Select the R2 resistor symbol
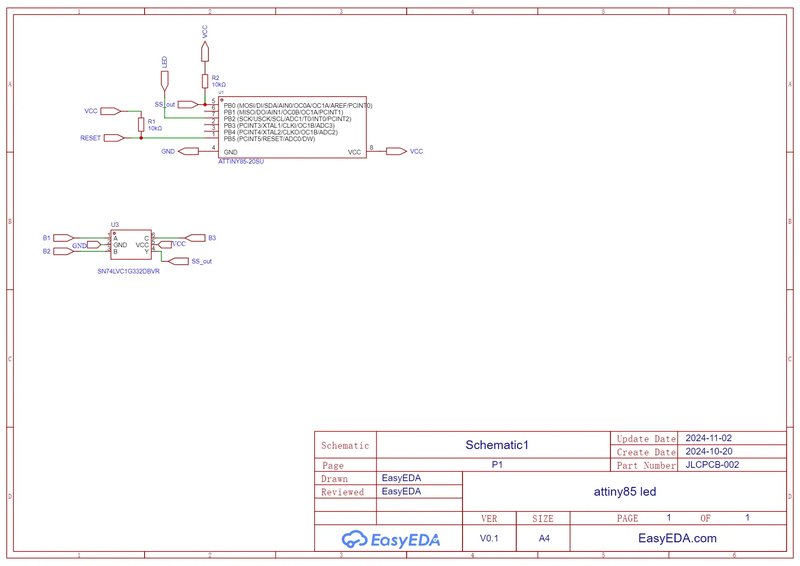This screenshot has height=566, width=800. [x=205, y=82]
